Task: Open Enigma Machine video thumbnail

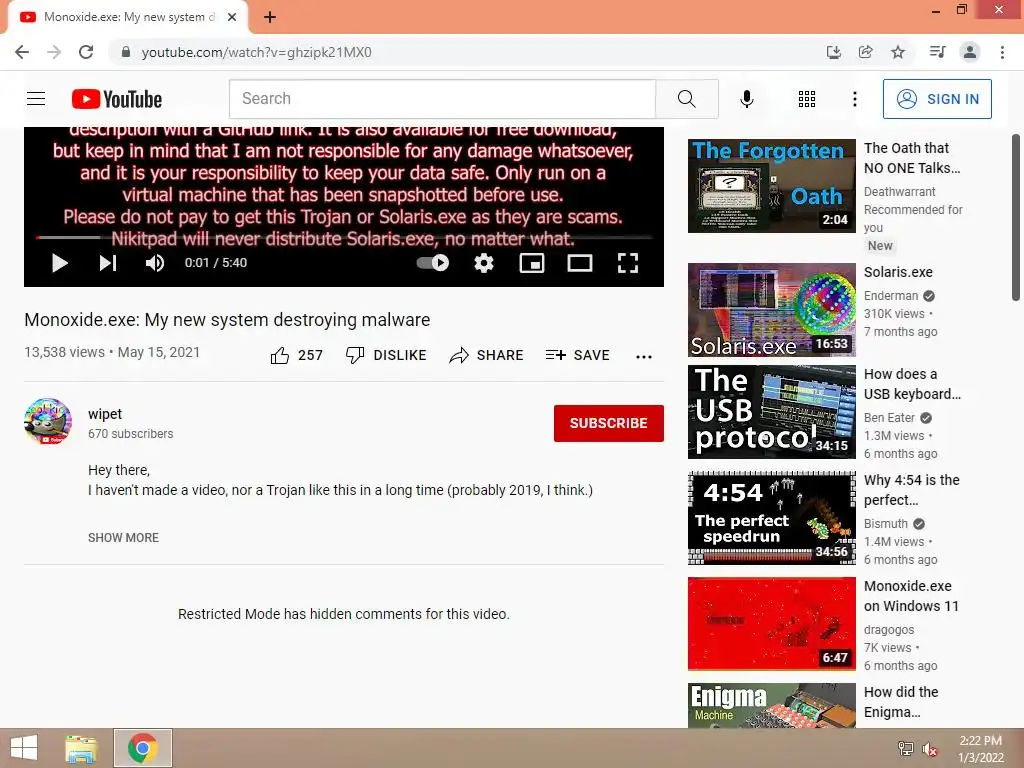Action: [x=772, y=705]
